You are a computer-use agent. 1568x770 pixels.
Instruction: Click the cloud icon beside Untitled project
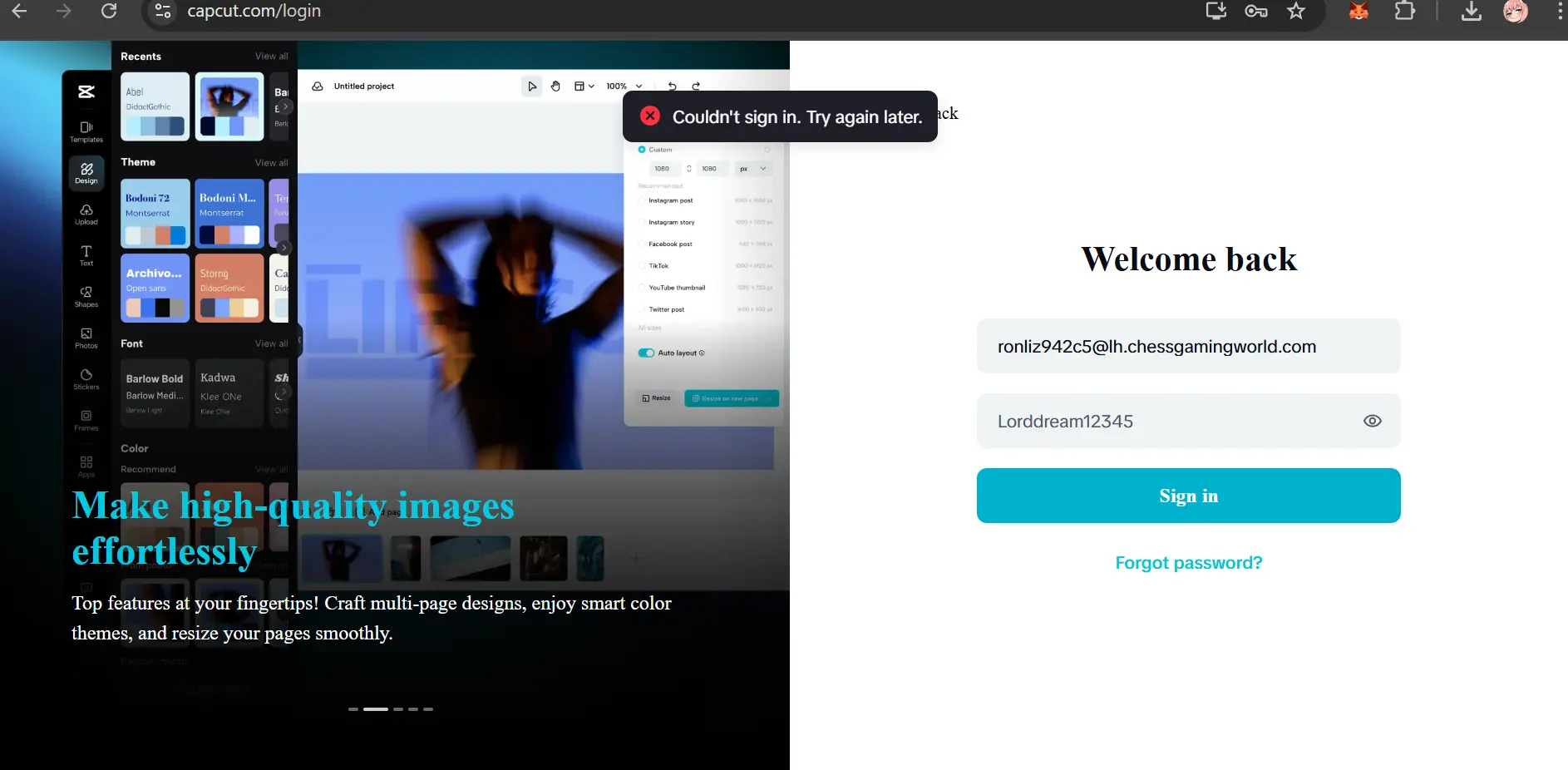tap(318, 86)
